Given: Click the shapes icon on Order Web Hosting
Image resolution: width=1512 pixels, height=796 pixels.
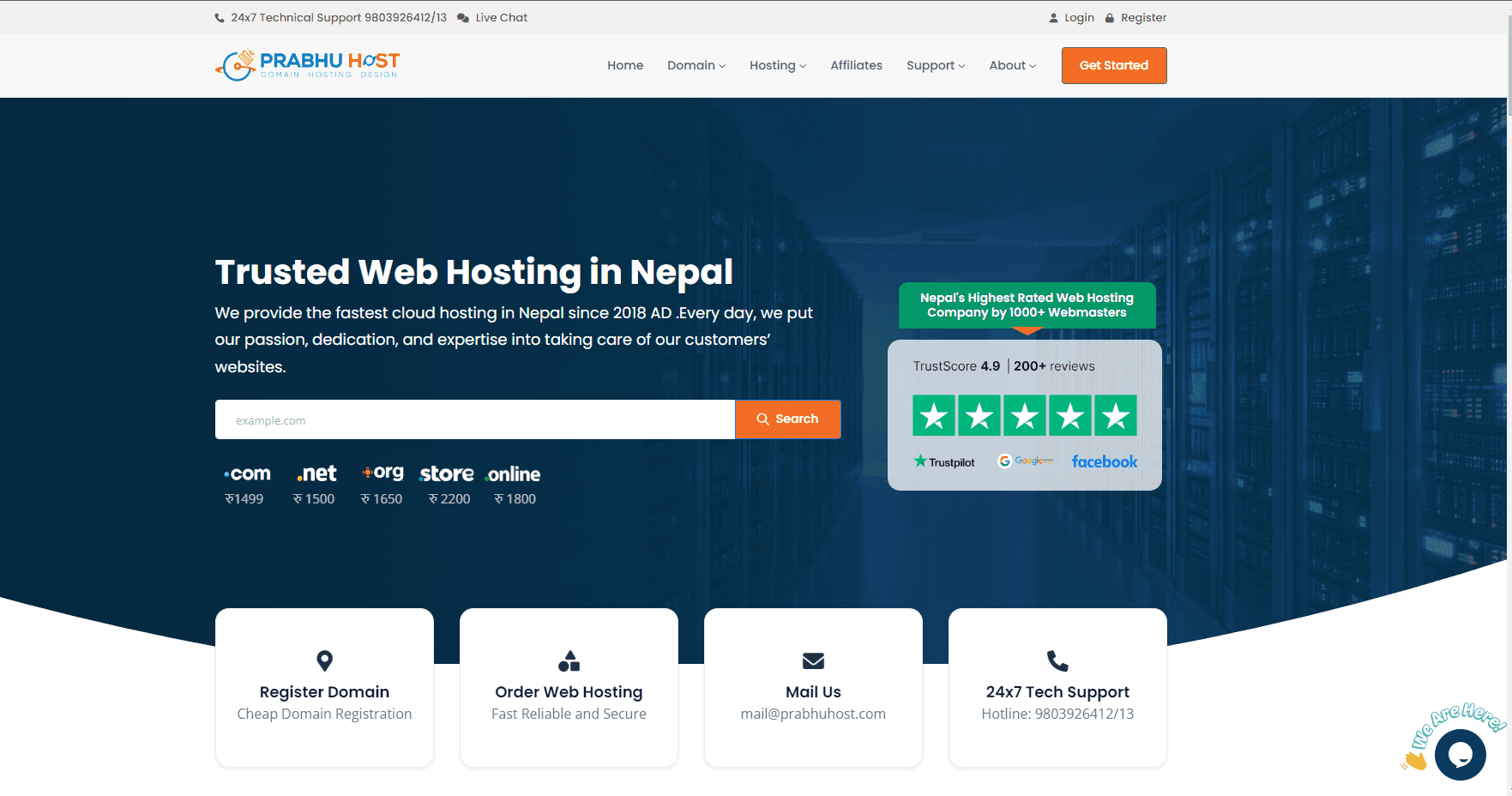Looking at the screenshot, I should tap(569, 660).
